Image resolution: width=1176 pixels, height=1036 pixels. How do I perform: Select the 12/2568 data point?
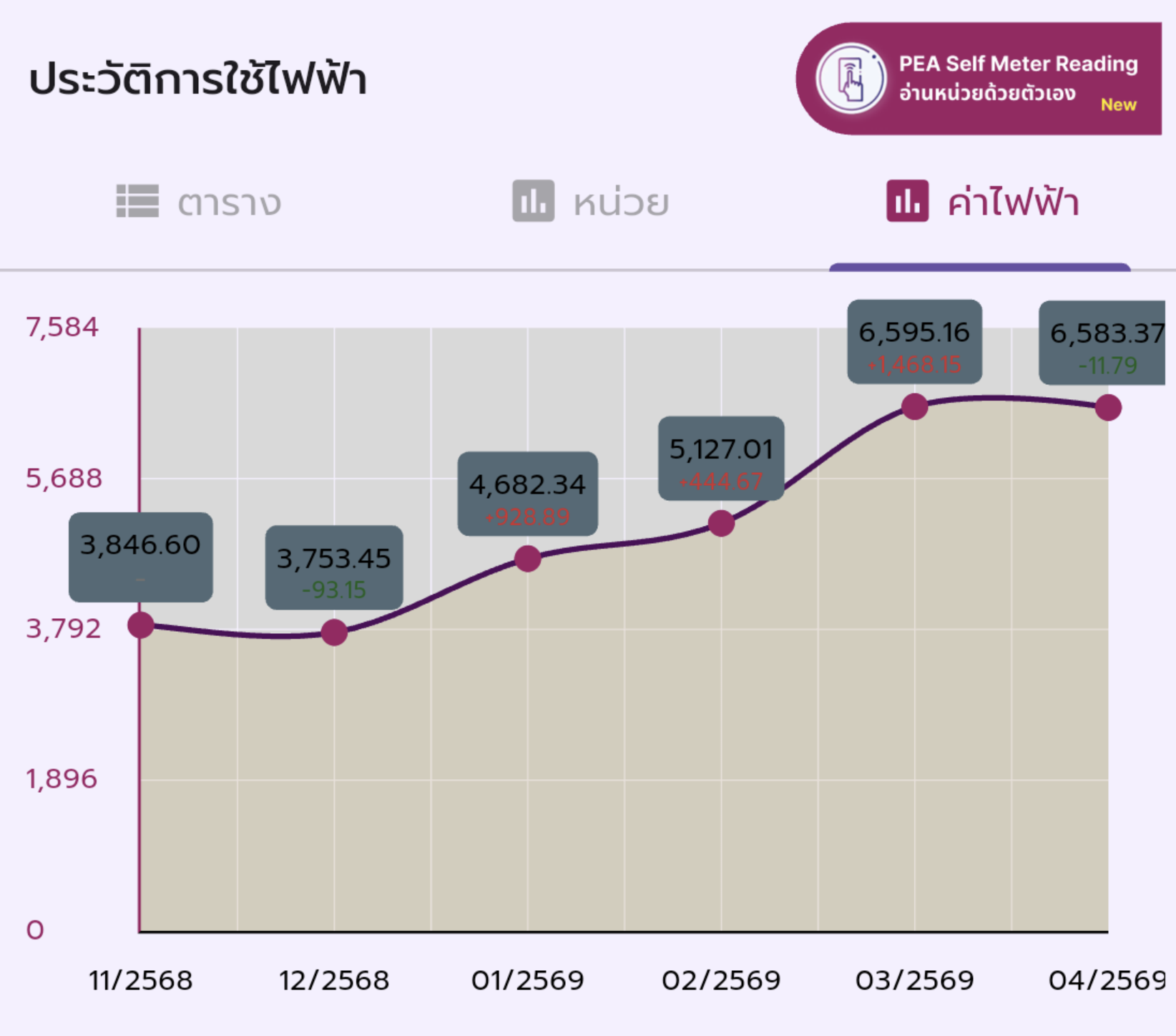coord(334,632)
